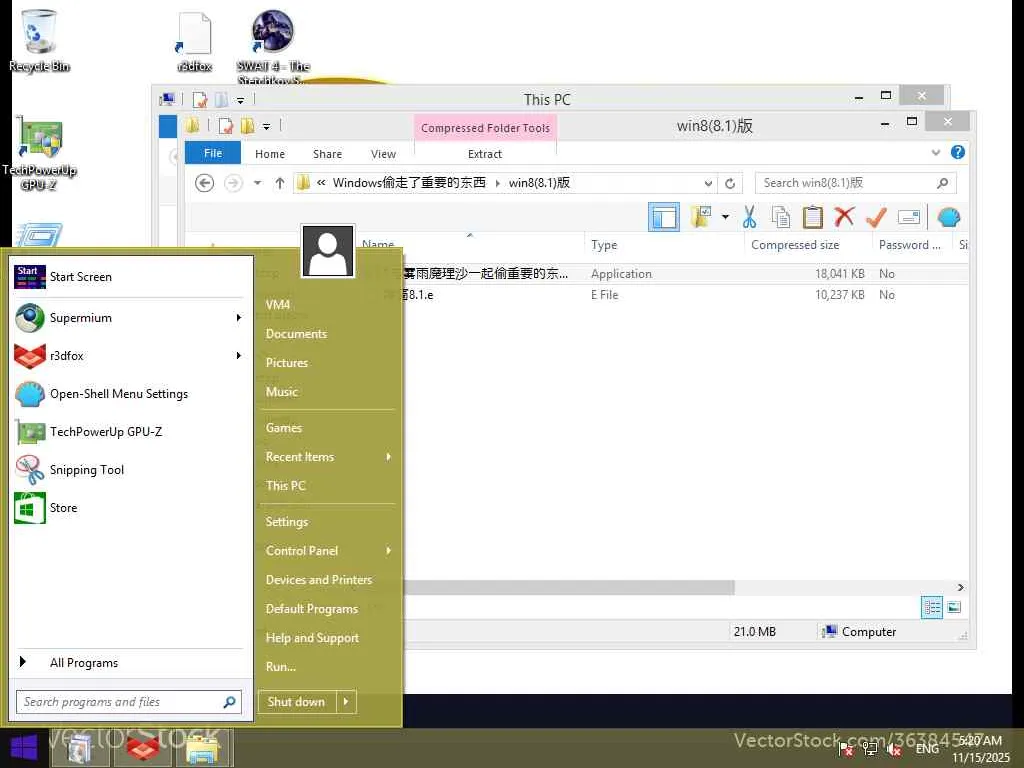
Task: Open Documents from start menu
Action: pos(296,334)
